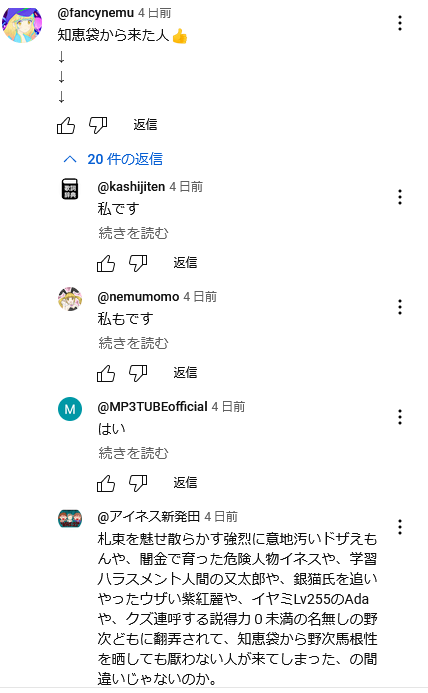The image size is (428, 693).
Task: Open three-dot menu for @kashijiten reply
Action: pos(400,197)
